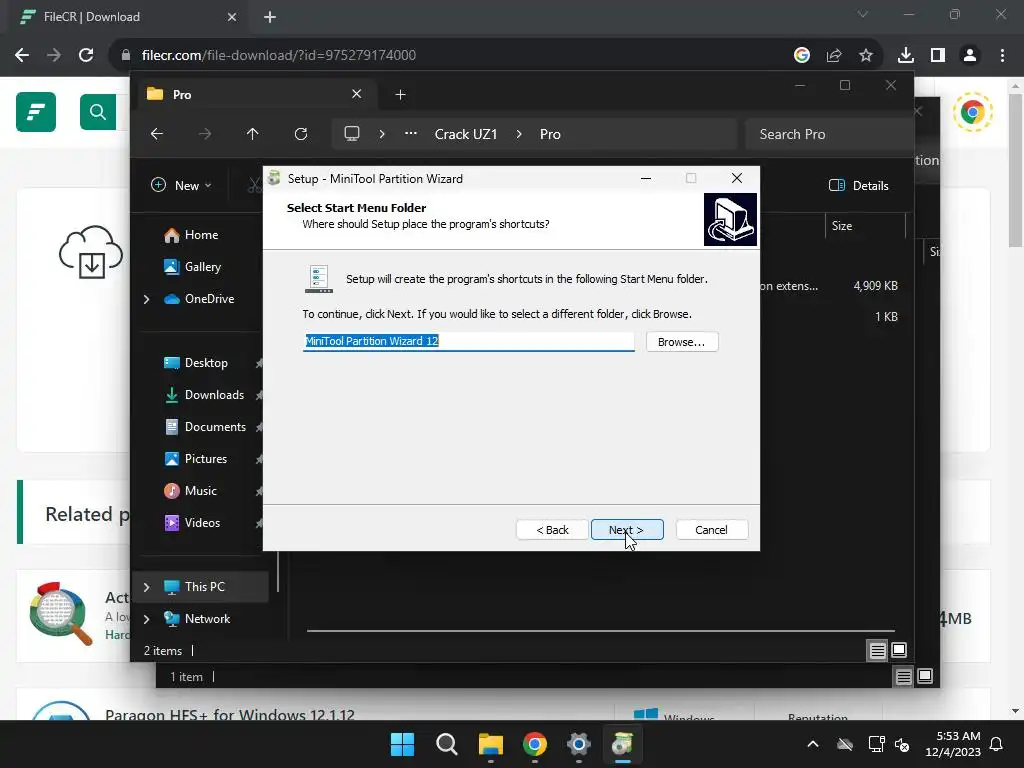The image size is (1024, 768).
Task: Click Chrome back navigation arrow
Action: click(22, 55)
